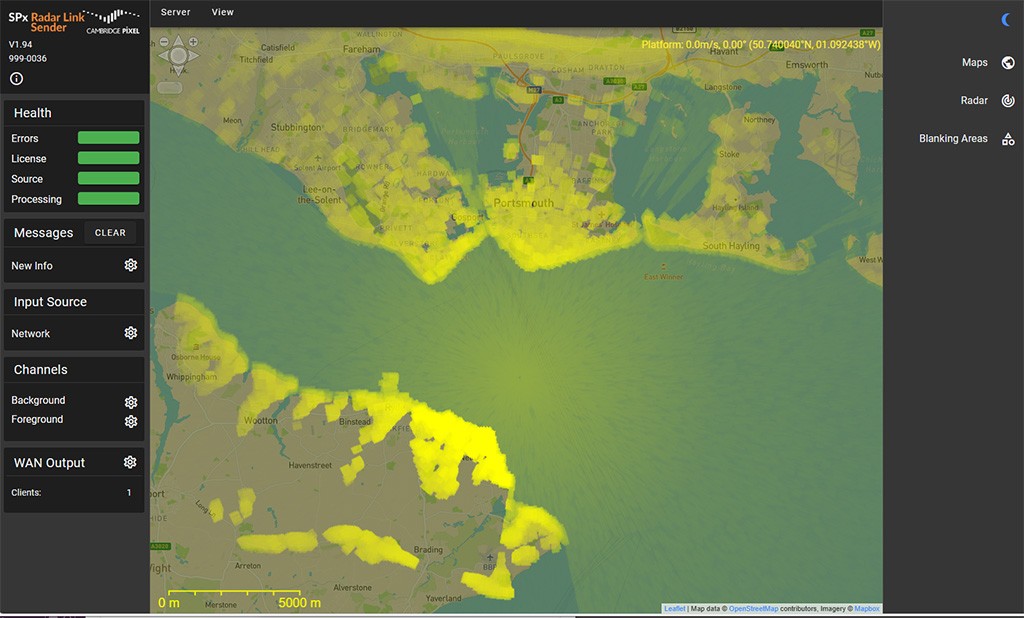The image size is (1024, 618).
Task: Open the OpenStreetMap attribution link
Action: (753, 608)
